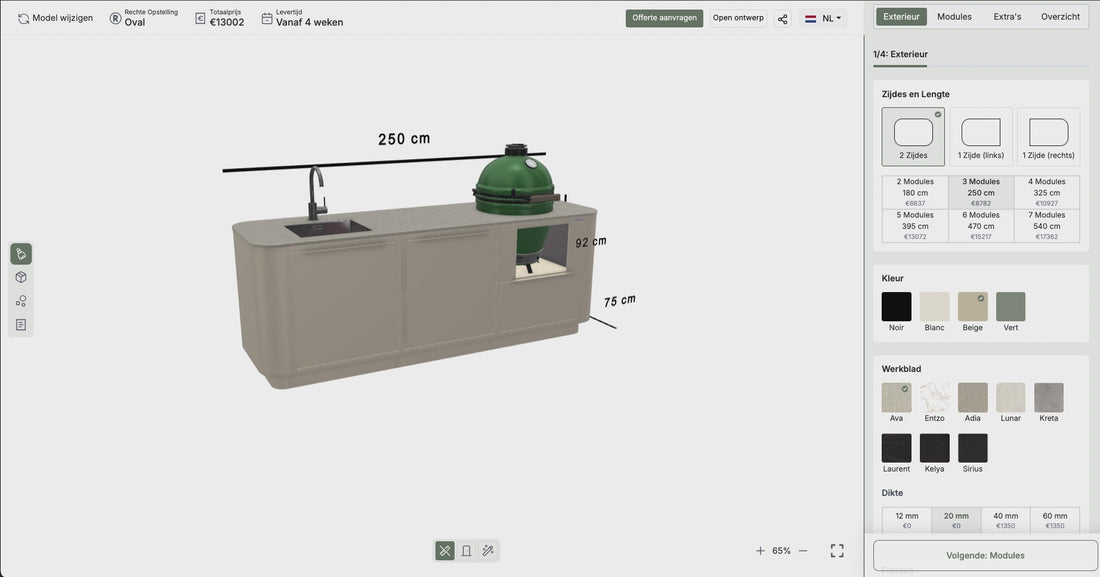Choose the 4 Modules 325 cm size

1047,192
